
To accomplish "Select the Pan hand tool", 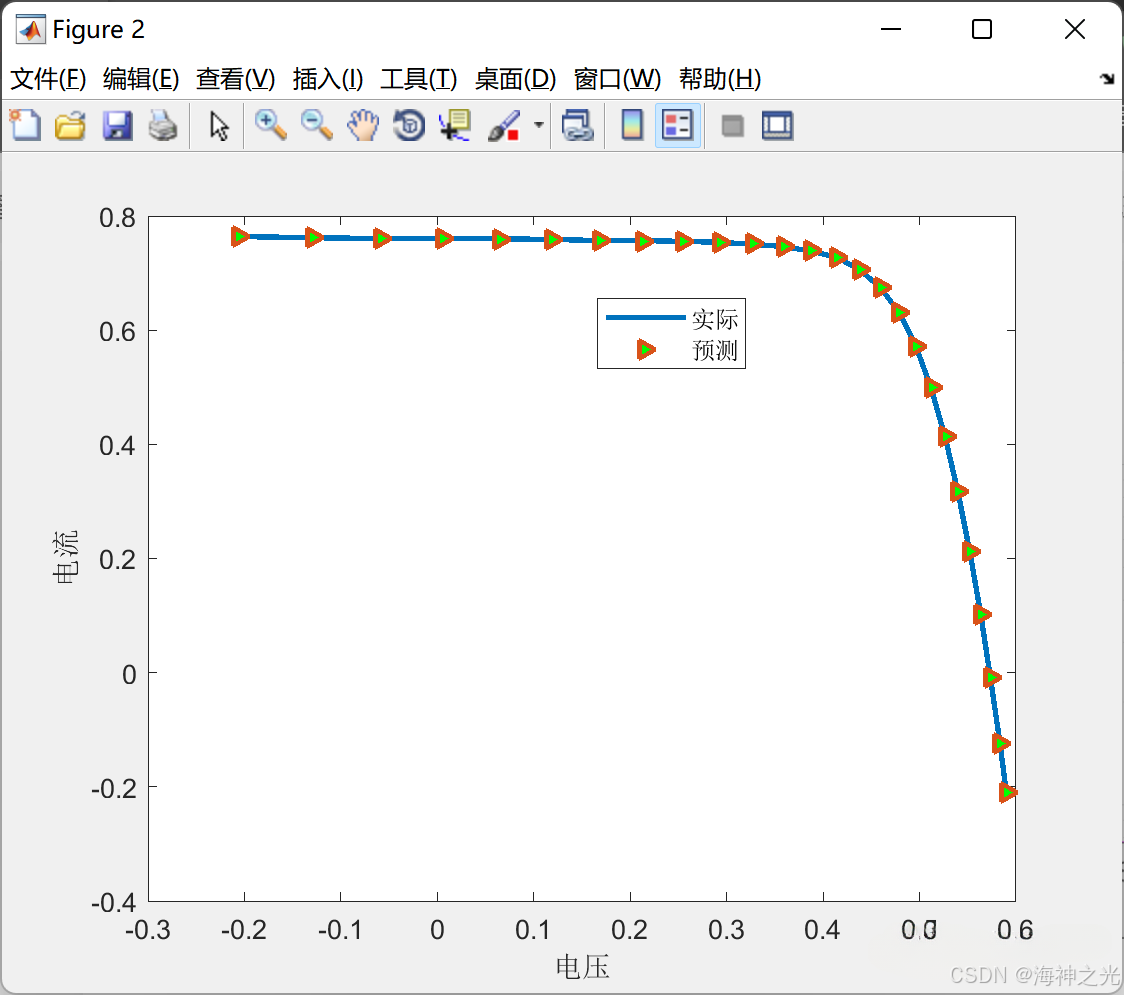I will click(363, 125).
